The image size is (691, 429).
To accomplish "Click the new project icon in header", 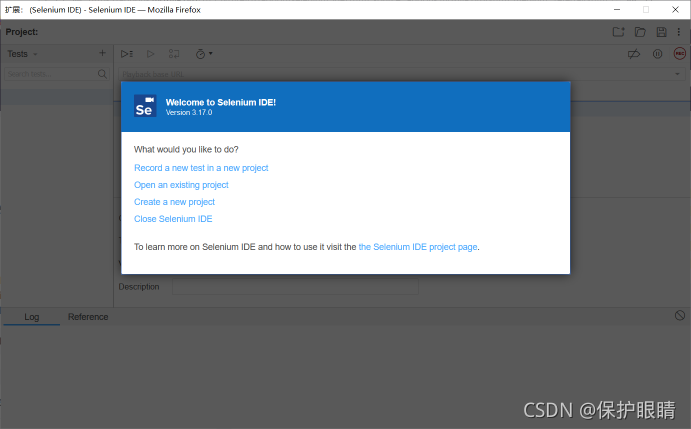I will coord(619,32).
